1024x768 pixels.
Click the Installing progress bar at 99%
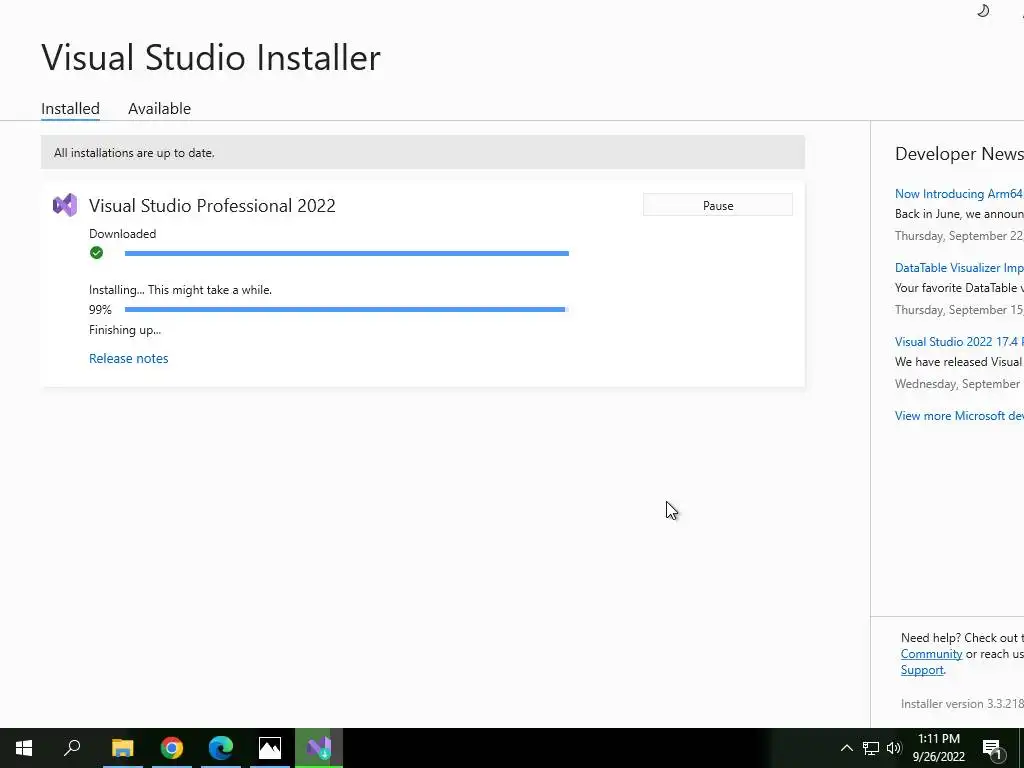click(x=347, y=310)
